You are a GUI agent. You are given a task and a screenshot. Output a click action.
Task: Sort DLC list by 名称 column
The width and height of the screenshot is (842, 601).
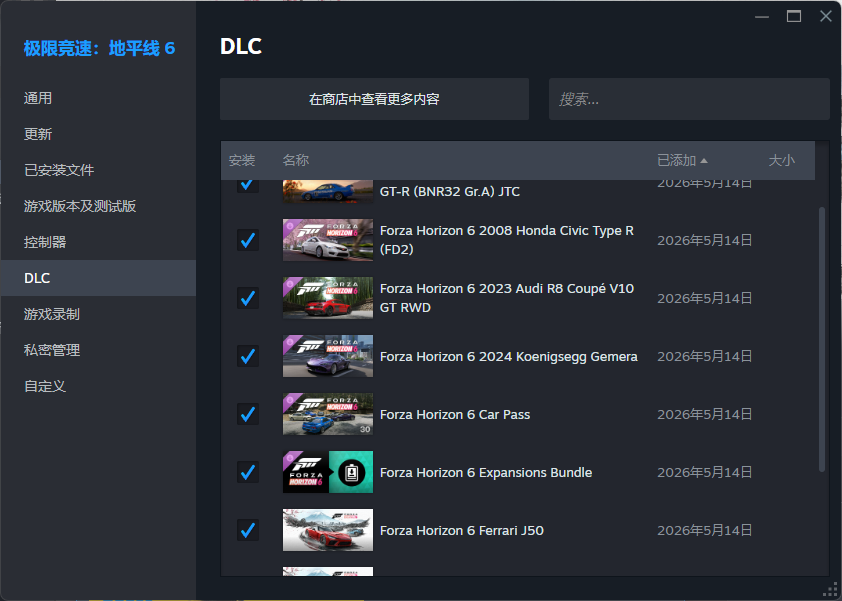pyautogui.click(x=296, y=160)
